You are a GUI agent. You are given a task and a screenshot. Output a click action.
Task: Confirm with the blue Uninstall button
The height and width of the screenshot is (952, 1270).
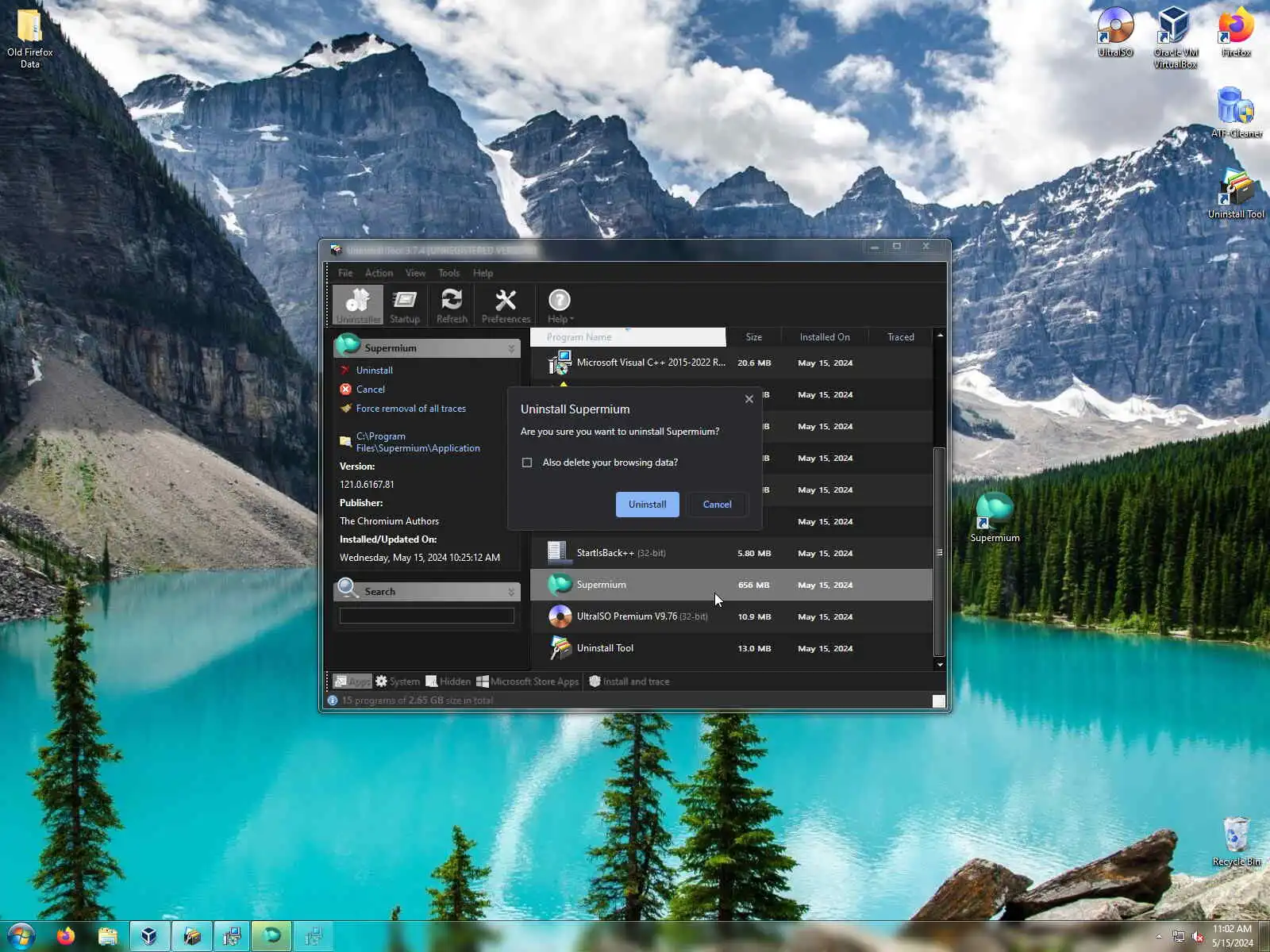[648, 505]
